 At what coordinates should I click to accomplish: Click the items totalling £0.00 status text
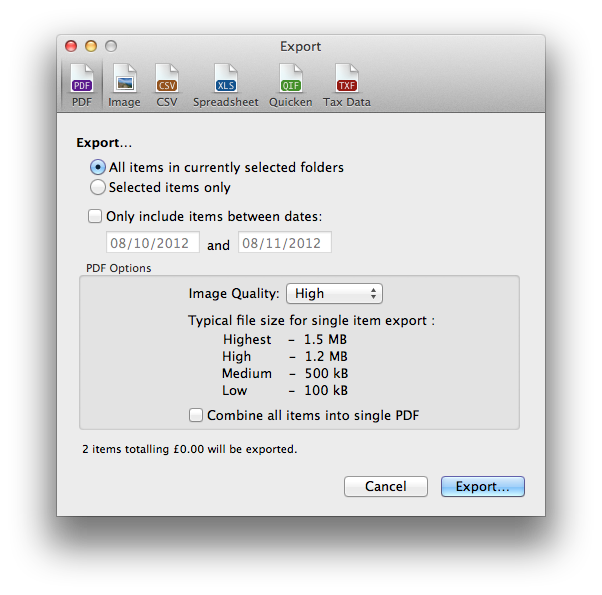coord(189,449)
